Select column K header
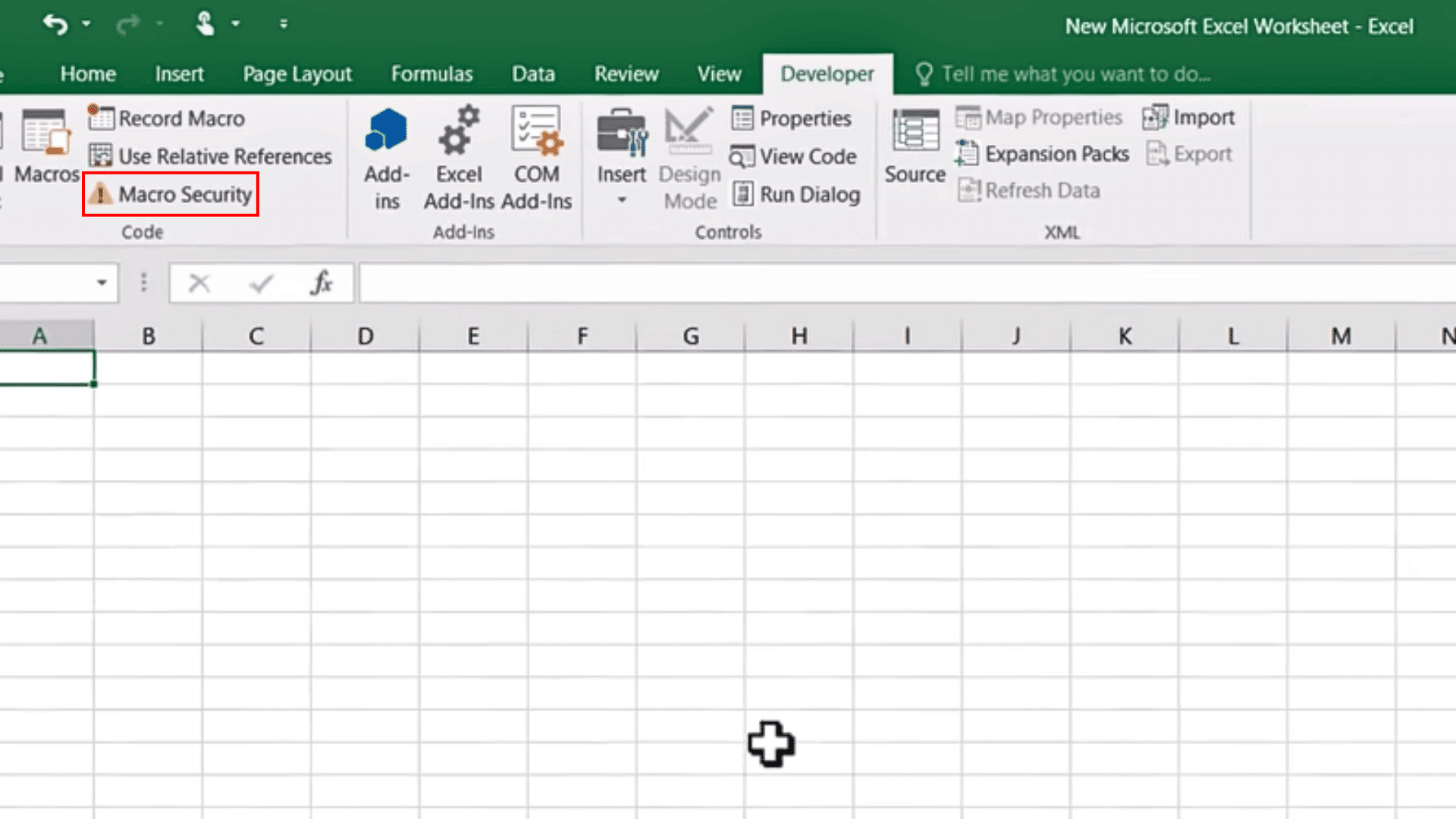Screen dimensions: 1456x819 point(1125,336)
